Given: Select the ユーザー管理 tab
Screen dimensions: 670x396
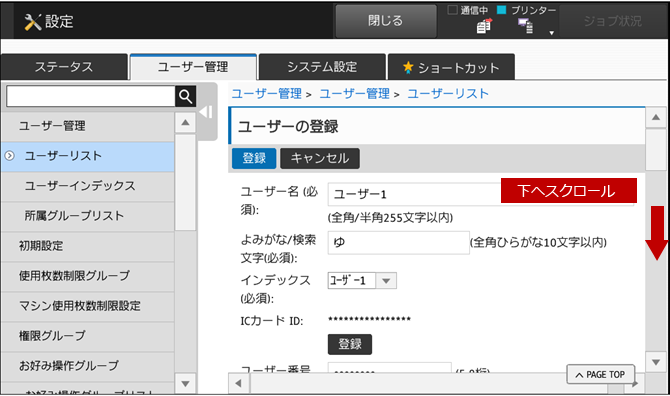Looking at the screenshot, I should click(x=193, y=67).
